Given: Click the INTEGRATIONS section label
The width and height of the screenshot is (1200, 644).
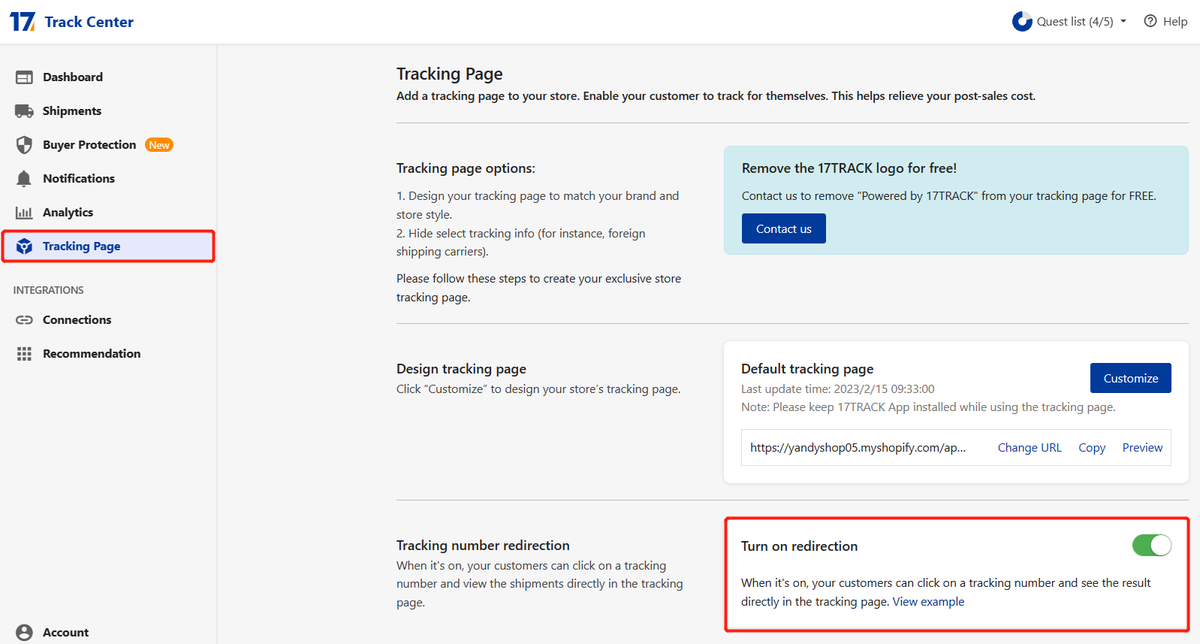Looking at the screenshot, I should pyautogui.click(x=48, y=290).
